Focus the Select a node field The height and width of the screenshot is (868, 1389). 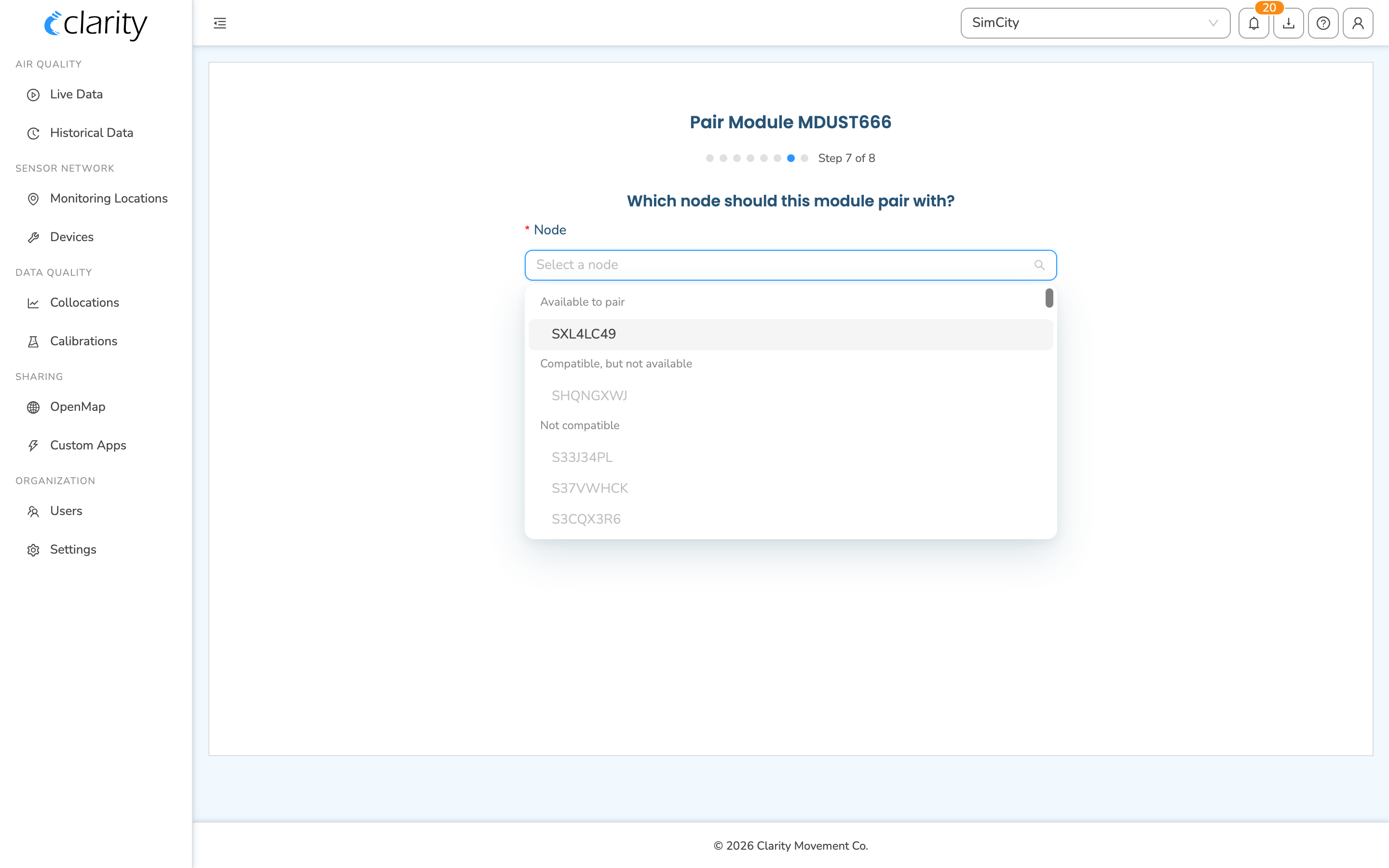coord(790,265)
